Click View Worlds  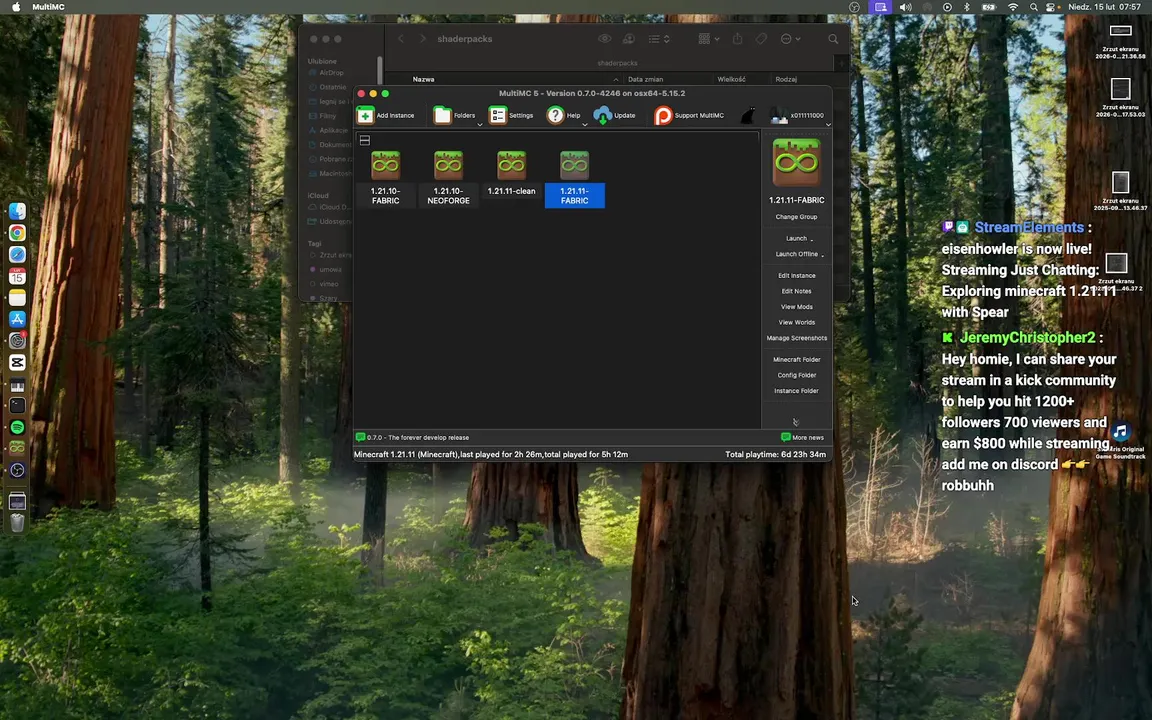pyautogui.click(x=796, y=323)
